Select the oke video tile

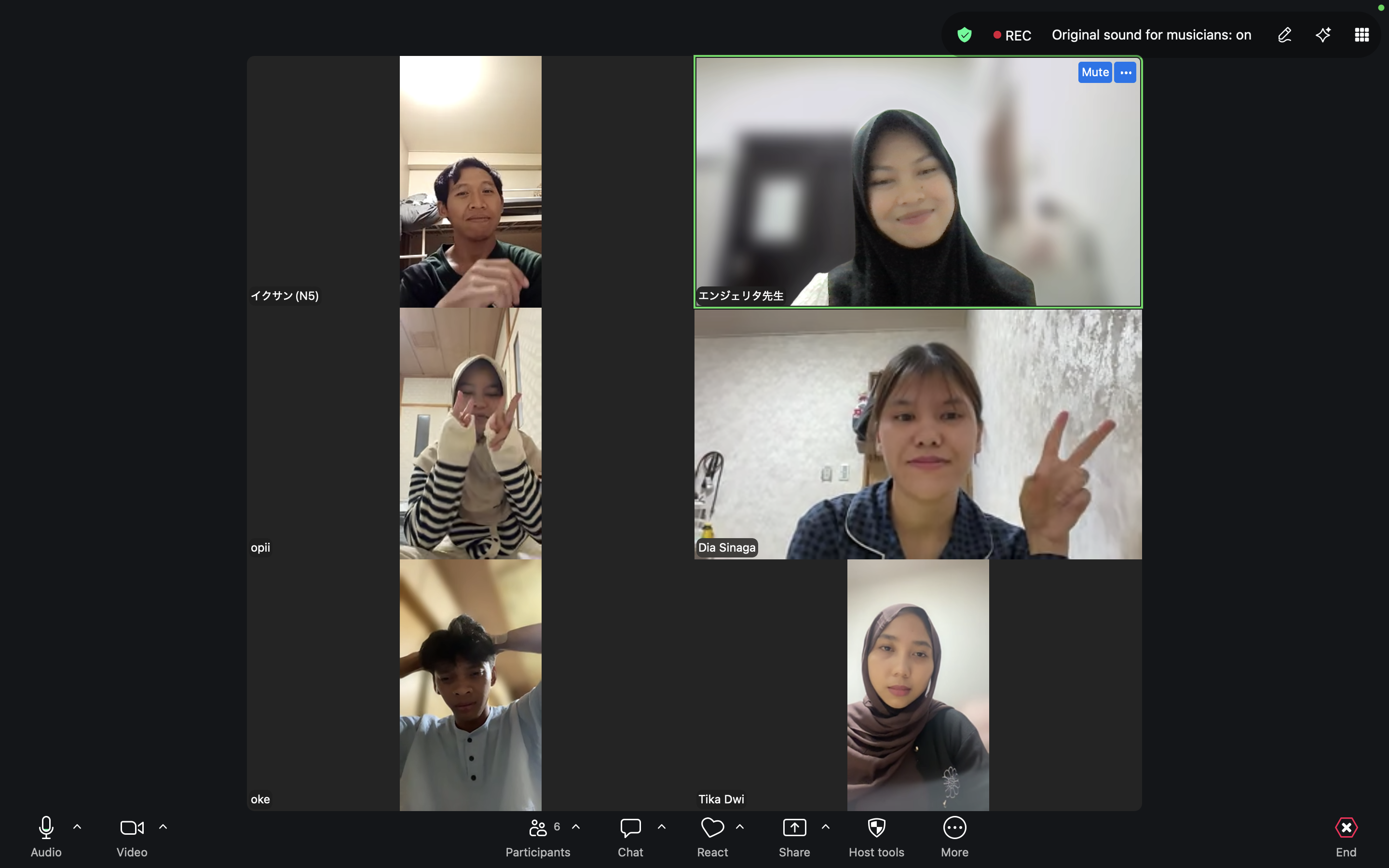(470, 685)
